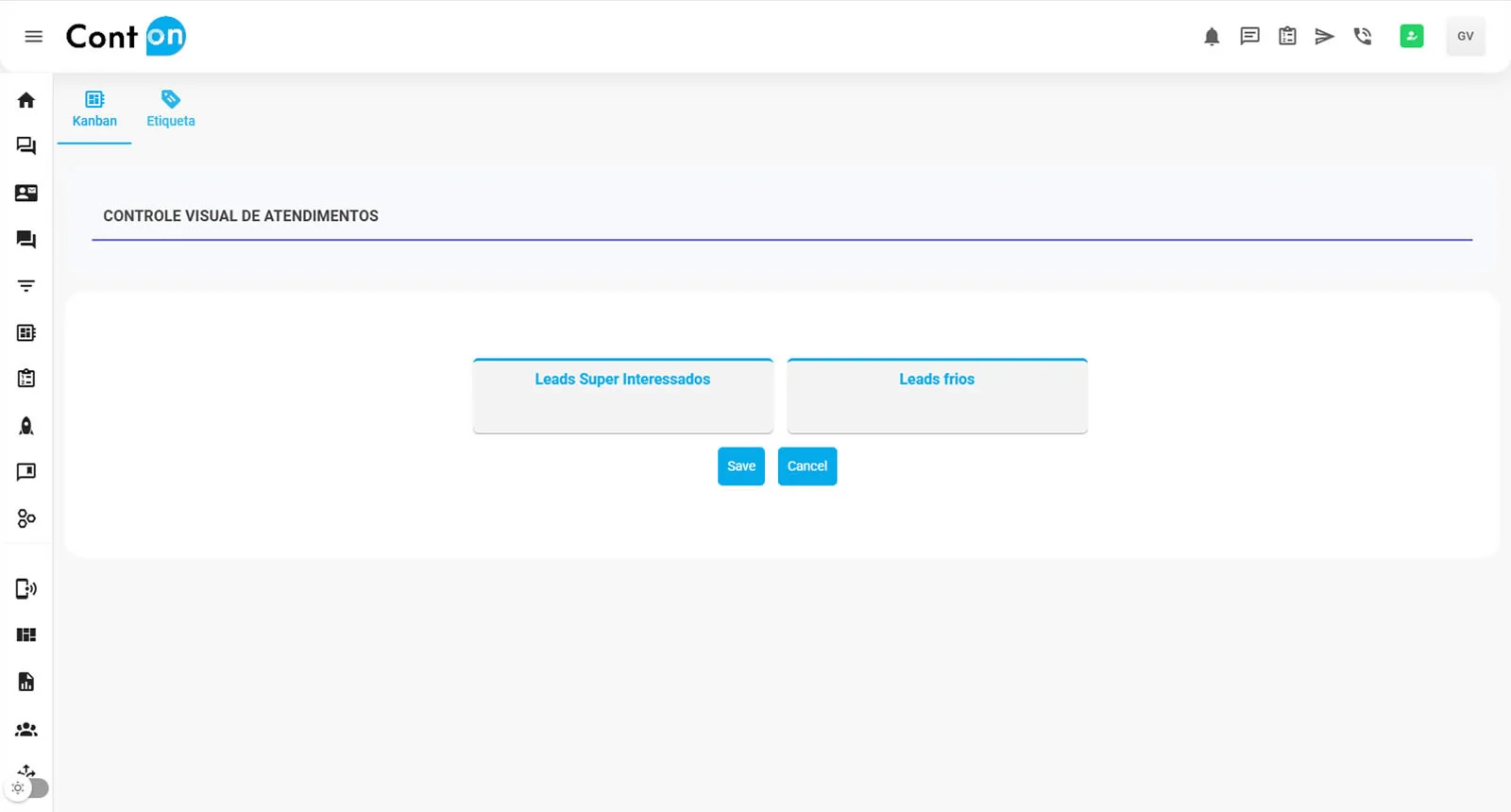Open the rocket icon in the sidebar
The width and height of the screenshot is (1511, 812).
click(x=26, y=426)
